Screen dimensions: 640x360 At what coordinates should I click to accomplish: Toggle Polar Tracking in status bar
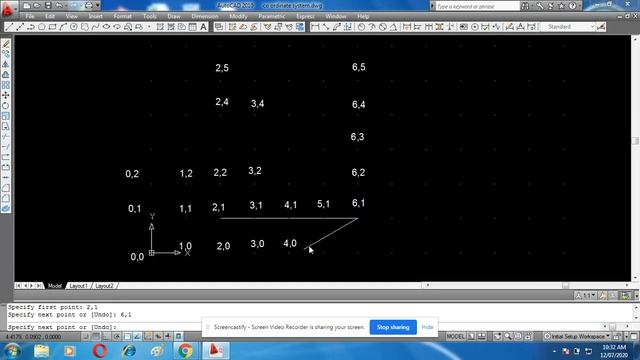117,337
